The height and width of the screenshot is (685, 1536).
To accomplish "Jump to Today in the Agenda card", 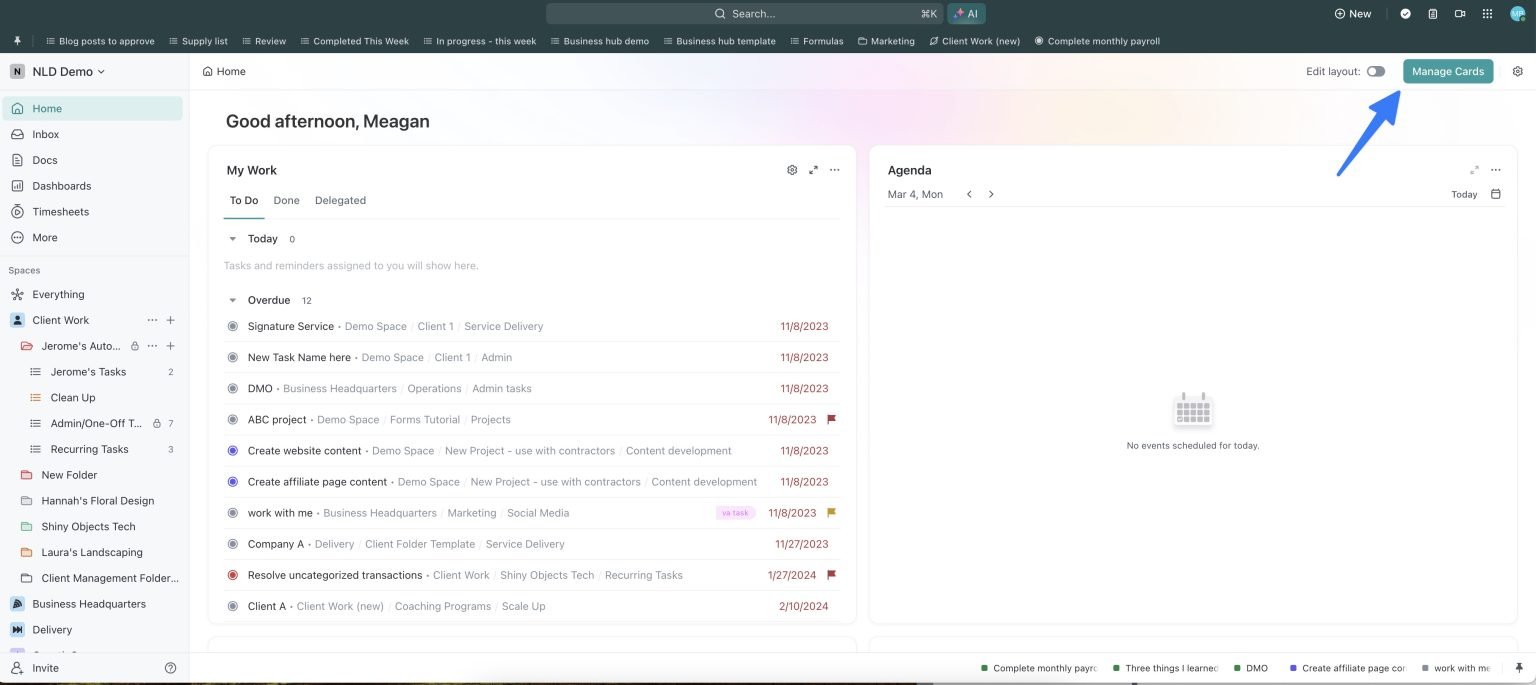I will (1464, 194).
